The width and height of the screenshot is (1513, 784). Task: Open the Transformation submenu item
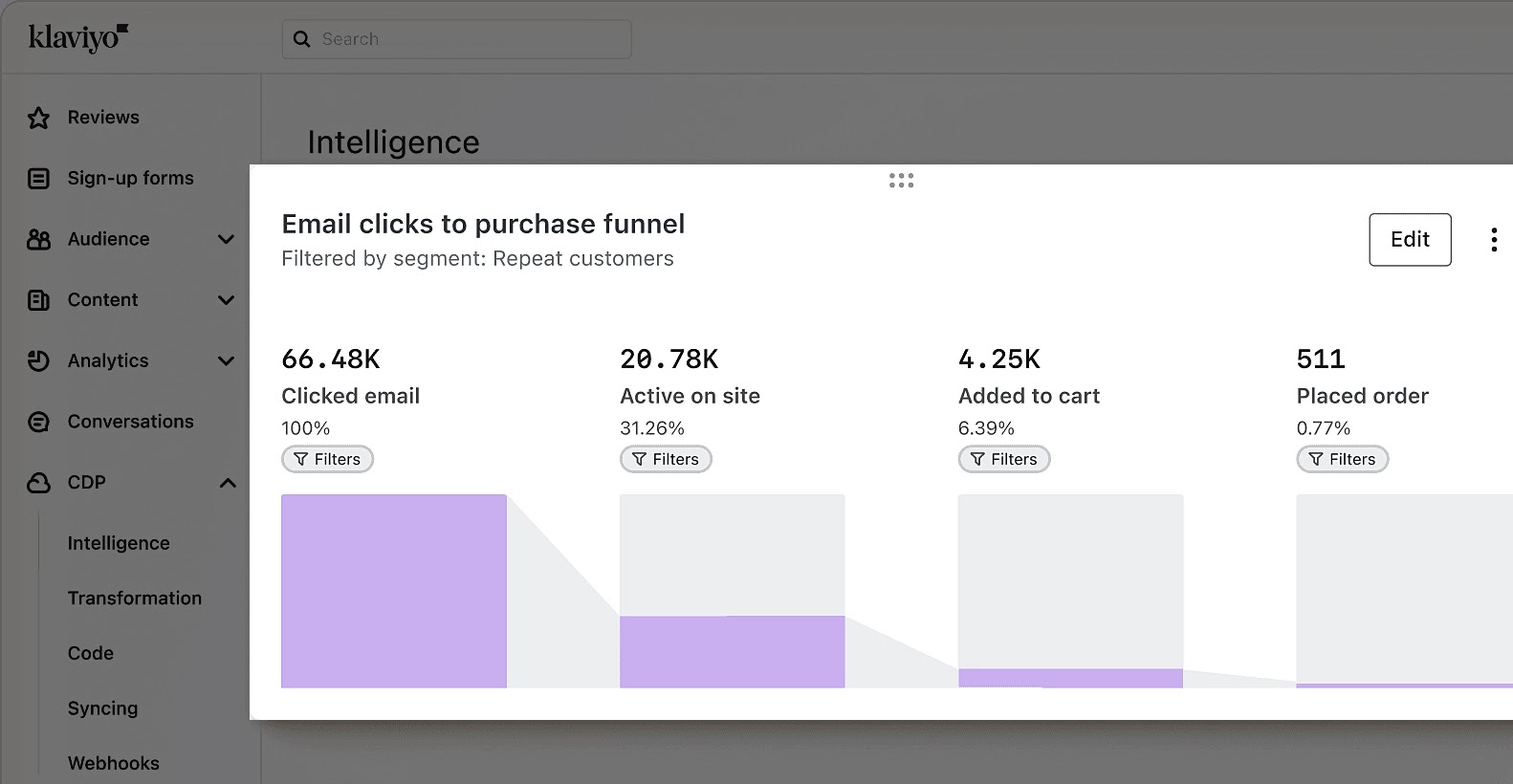[x=134, y=598]
